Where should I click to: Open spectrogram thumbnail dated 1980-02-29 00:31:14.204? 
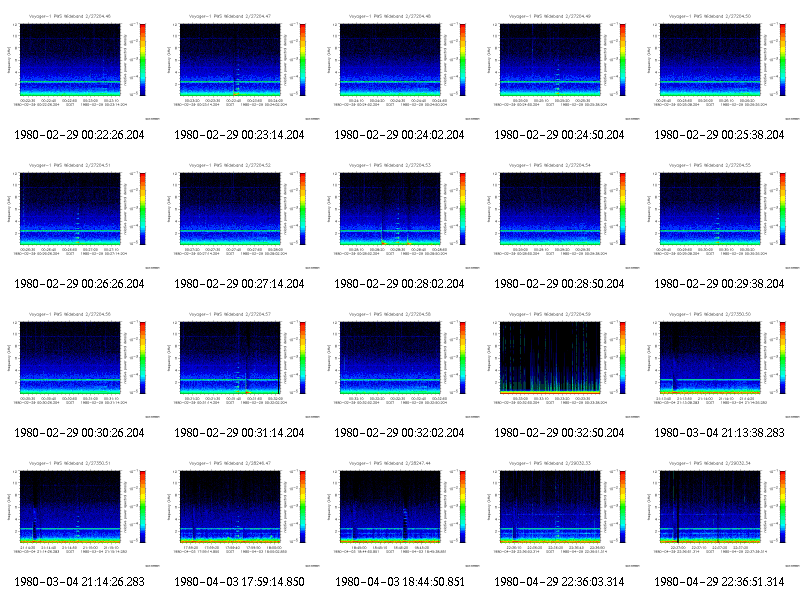[x=240, y=364]
